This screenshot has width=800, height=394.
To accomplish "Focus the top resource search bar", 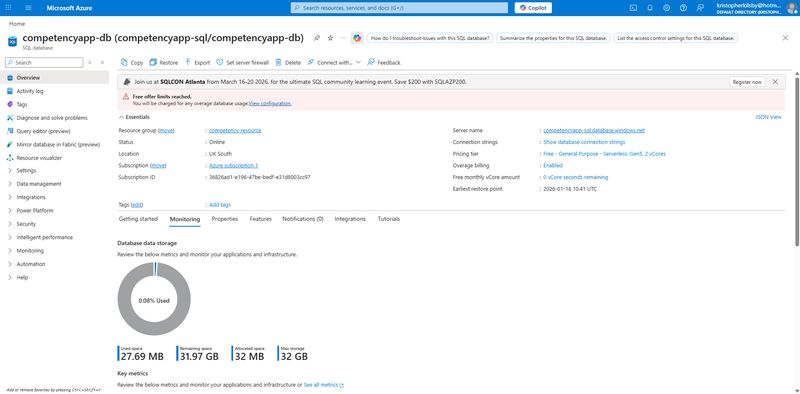I will point(399,8).
